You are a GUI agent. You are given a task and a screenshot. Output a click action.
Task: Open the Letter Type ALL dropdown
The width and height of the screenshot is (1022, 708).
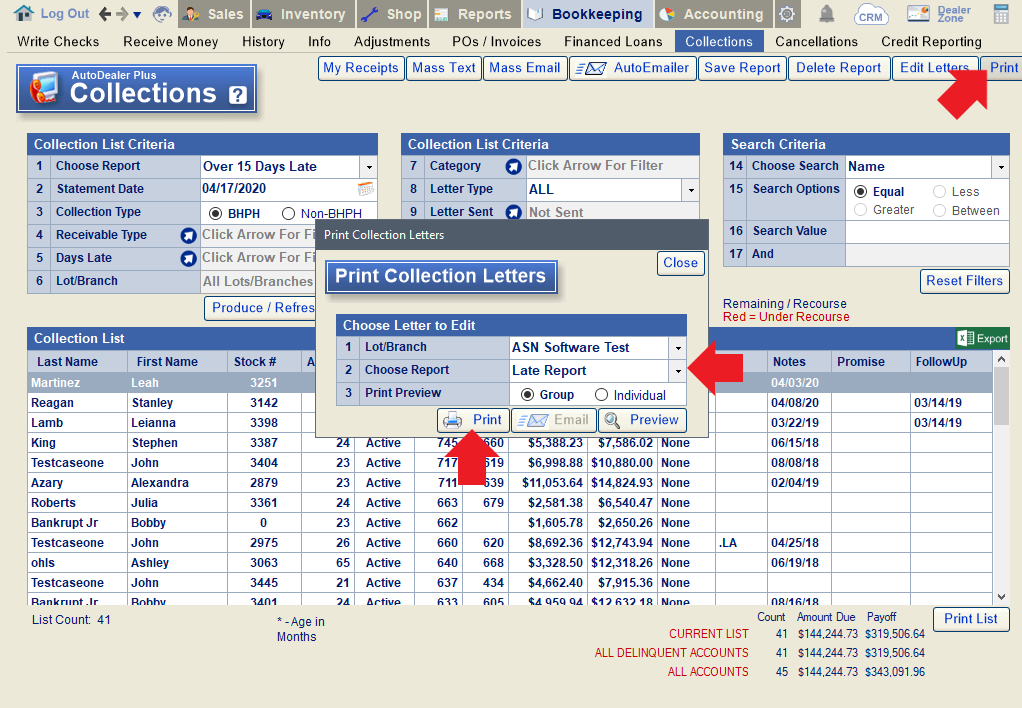pos(691,190)
